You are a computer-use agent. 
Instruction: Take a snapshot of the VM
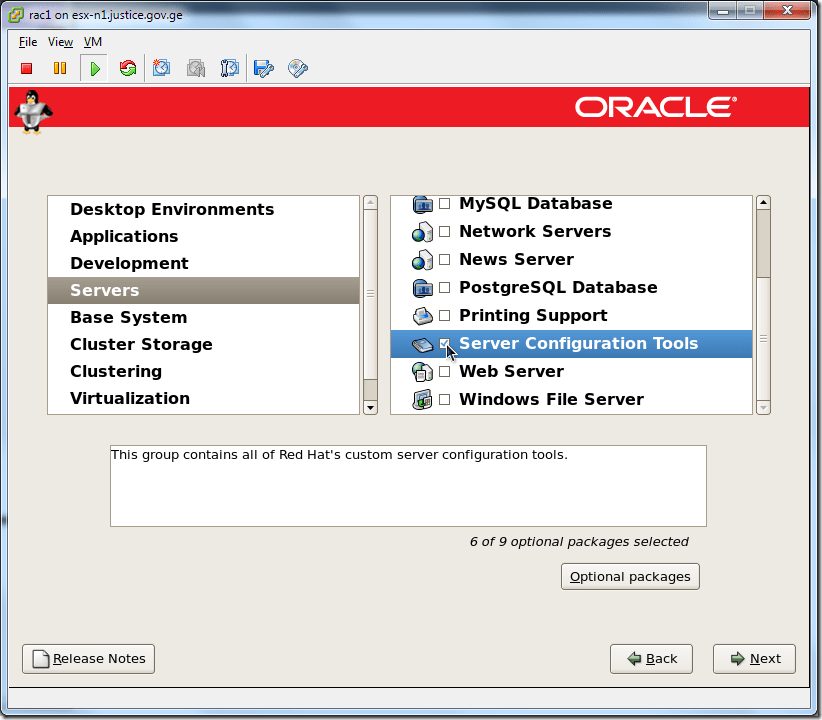coord(161,68)
